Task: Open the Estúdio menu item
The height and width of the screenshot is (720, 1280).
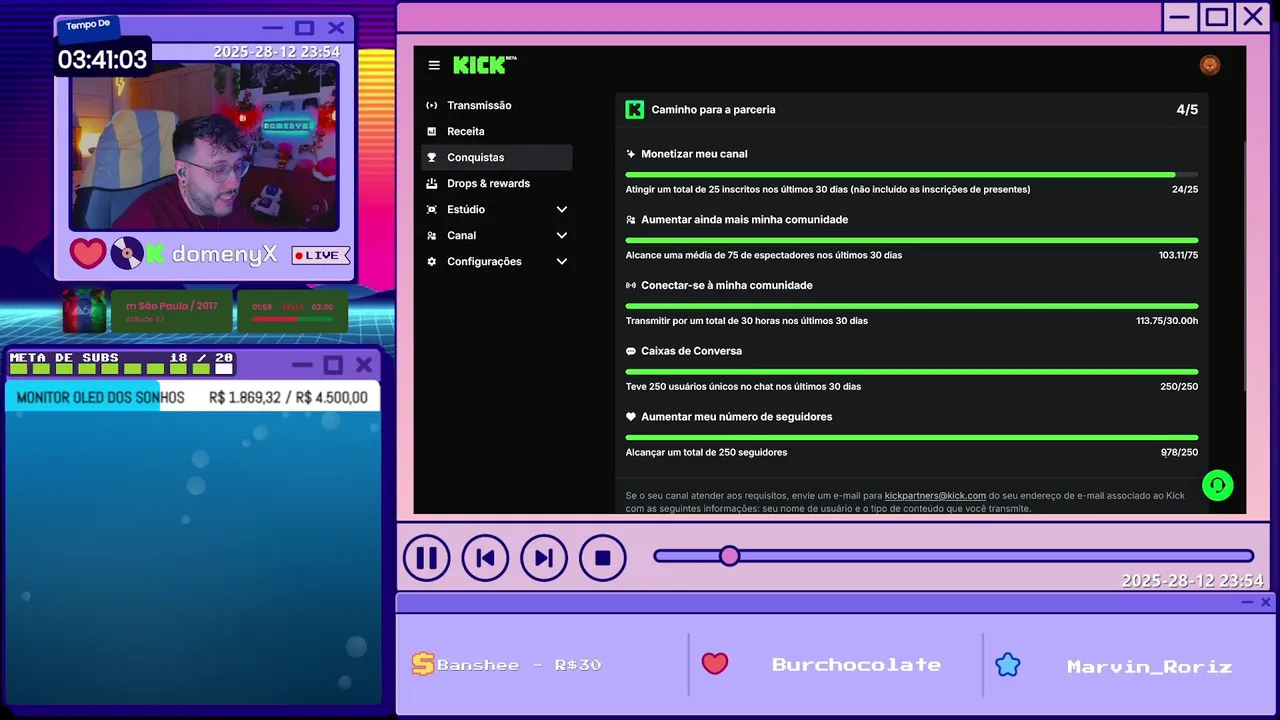Action: point(497,209)
